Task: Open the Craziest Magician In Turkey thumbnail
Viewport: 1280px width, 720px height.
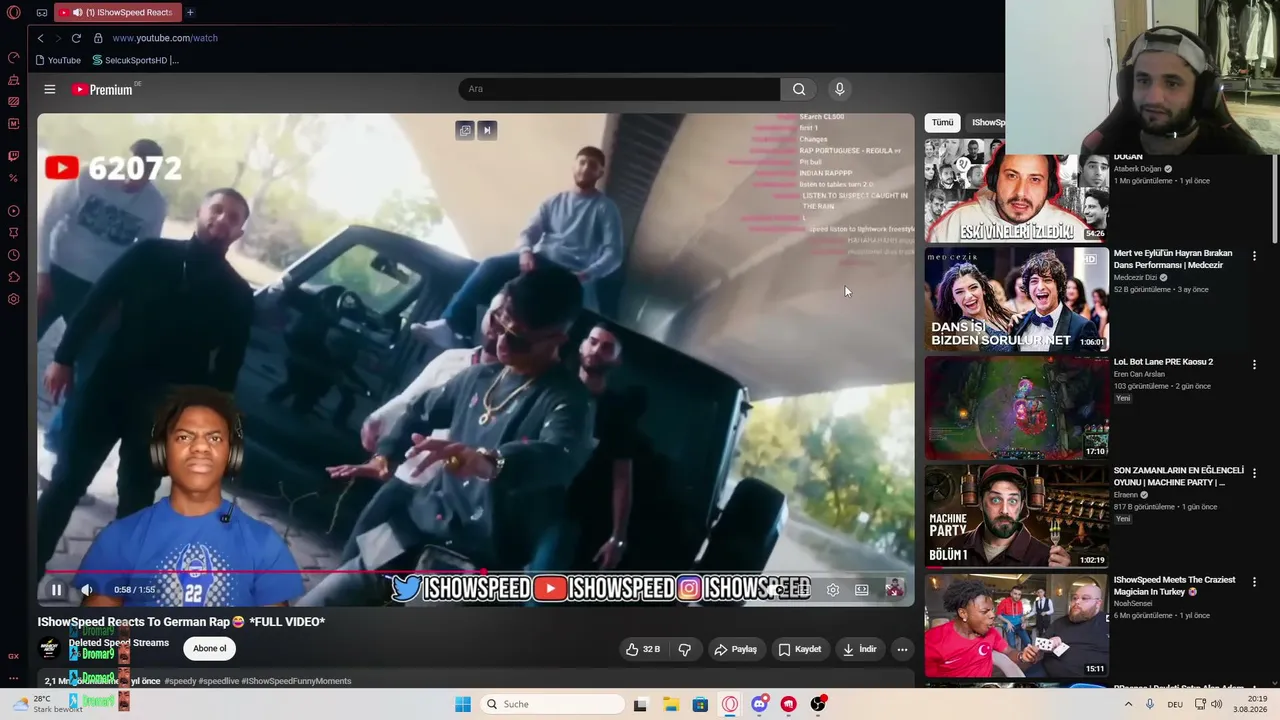Action: 1016,626
